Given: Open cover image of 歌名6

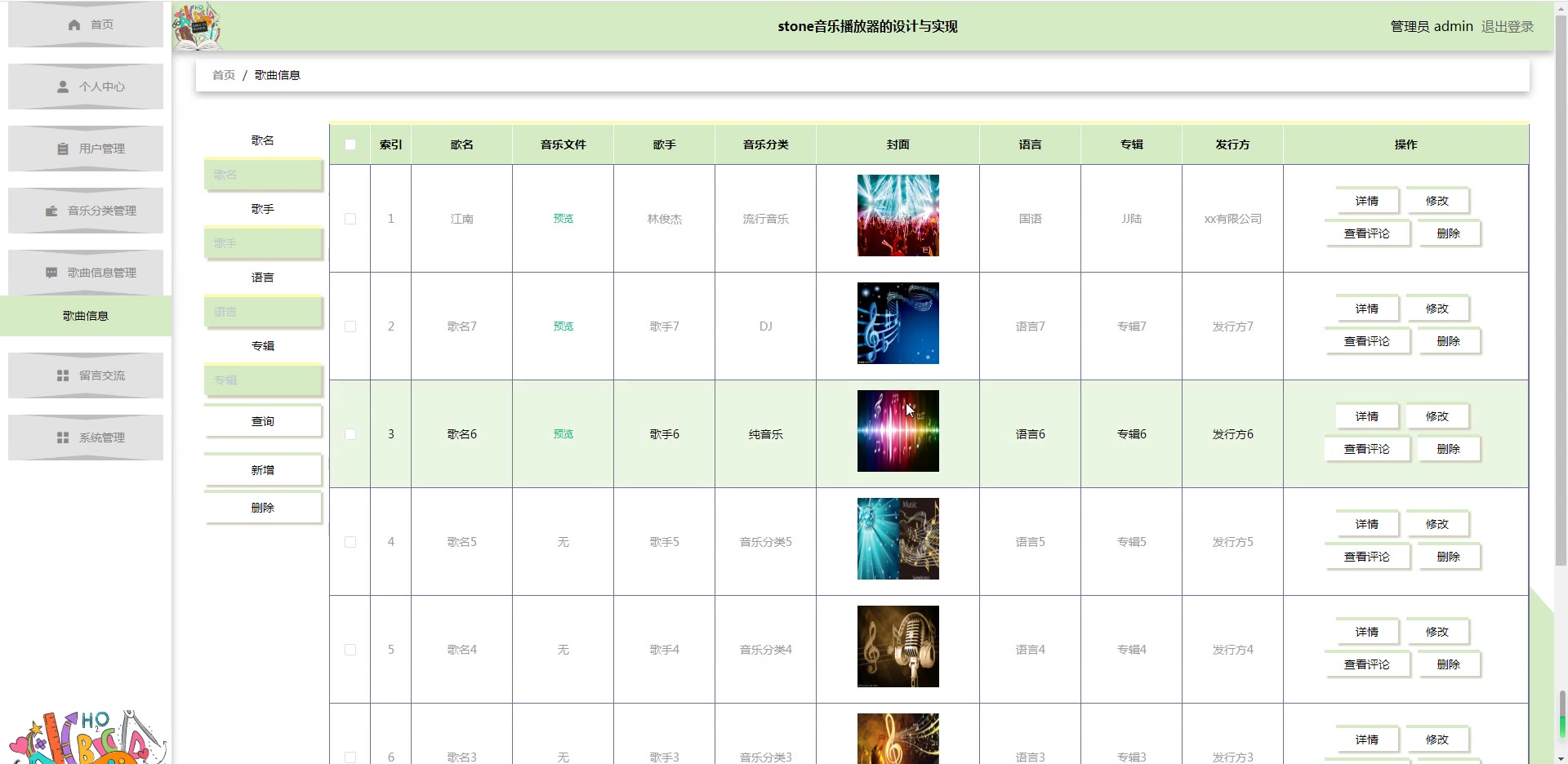Looking at the screenshot, I should 898,431.
